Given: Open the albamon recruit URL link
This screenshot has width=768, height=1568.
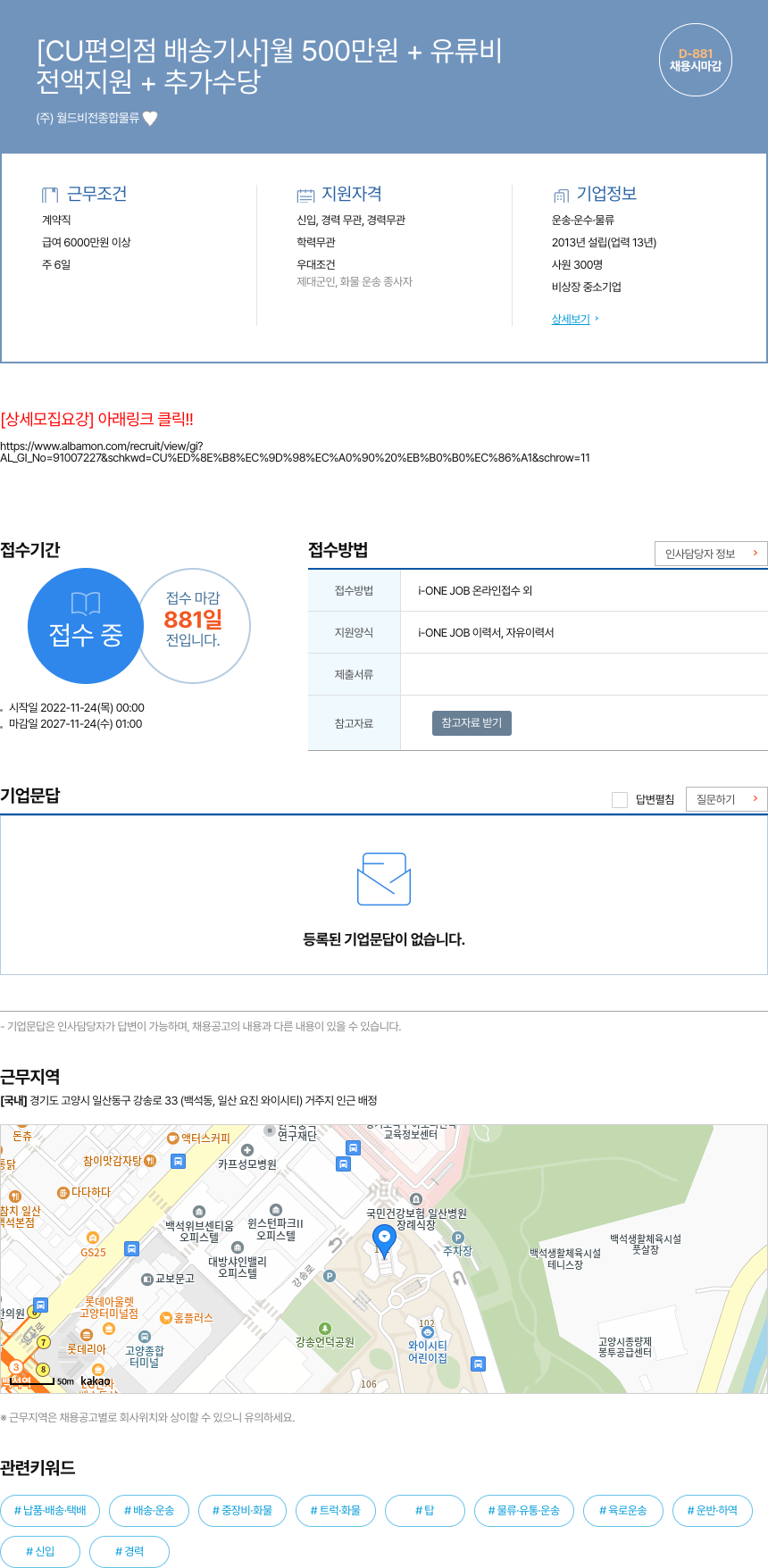Looking at the screenshot, I should pos(295,452).
